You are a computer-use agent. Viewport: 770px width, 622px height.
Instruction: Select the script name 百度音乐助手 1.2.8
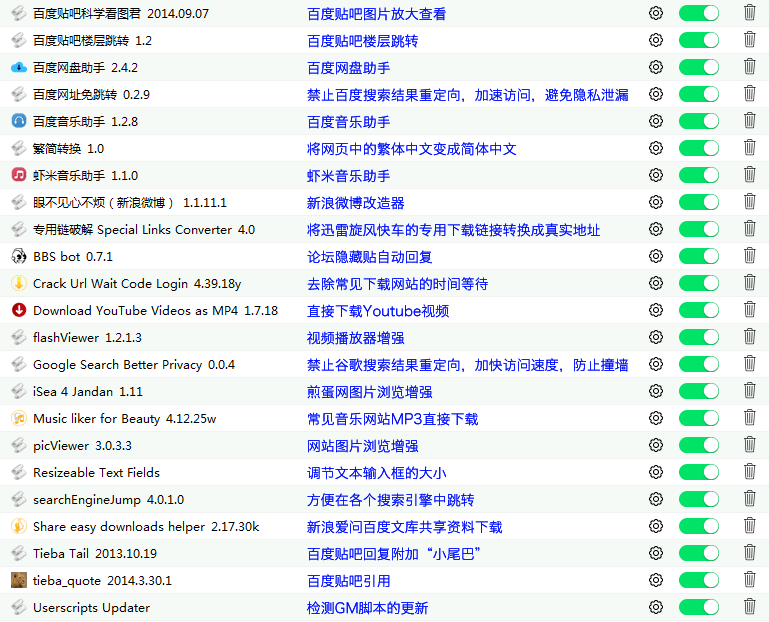coord(85,122)
